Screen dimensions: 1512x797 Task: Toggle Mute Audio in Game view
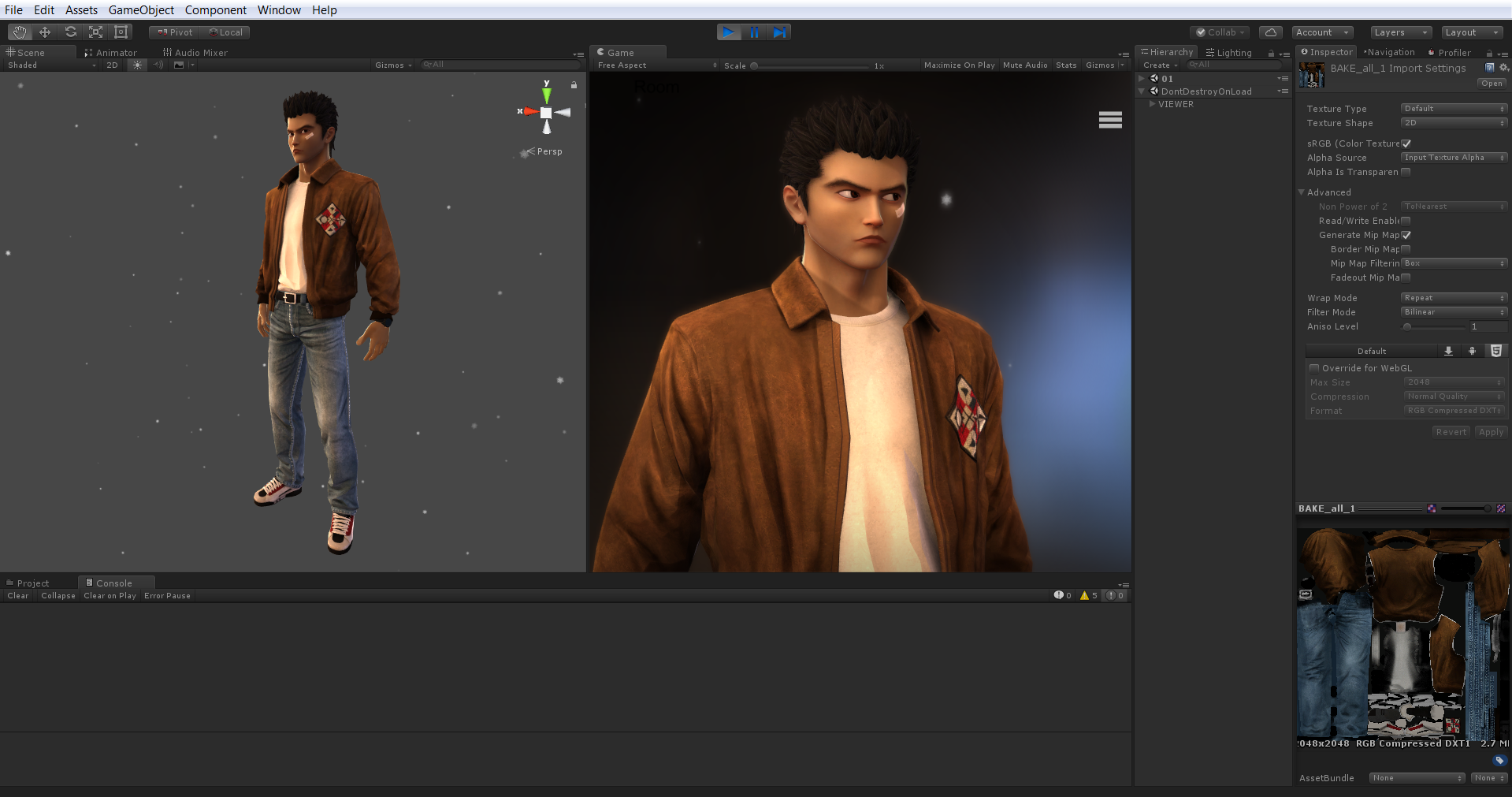click(1025, 65)
